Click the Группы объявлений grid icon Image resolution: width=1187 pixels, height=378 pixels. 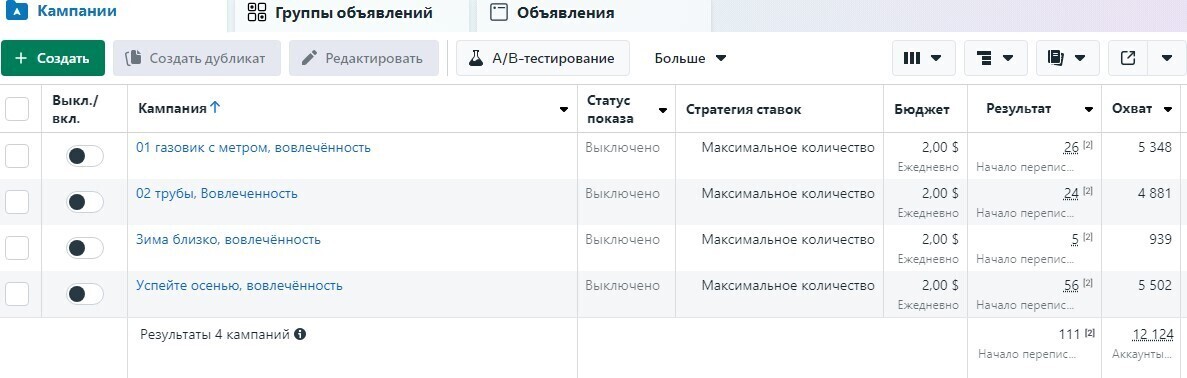click(257, 12)
